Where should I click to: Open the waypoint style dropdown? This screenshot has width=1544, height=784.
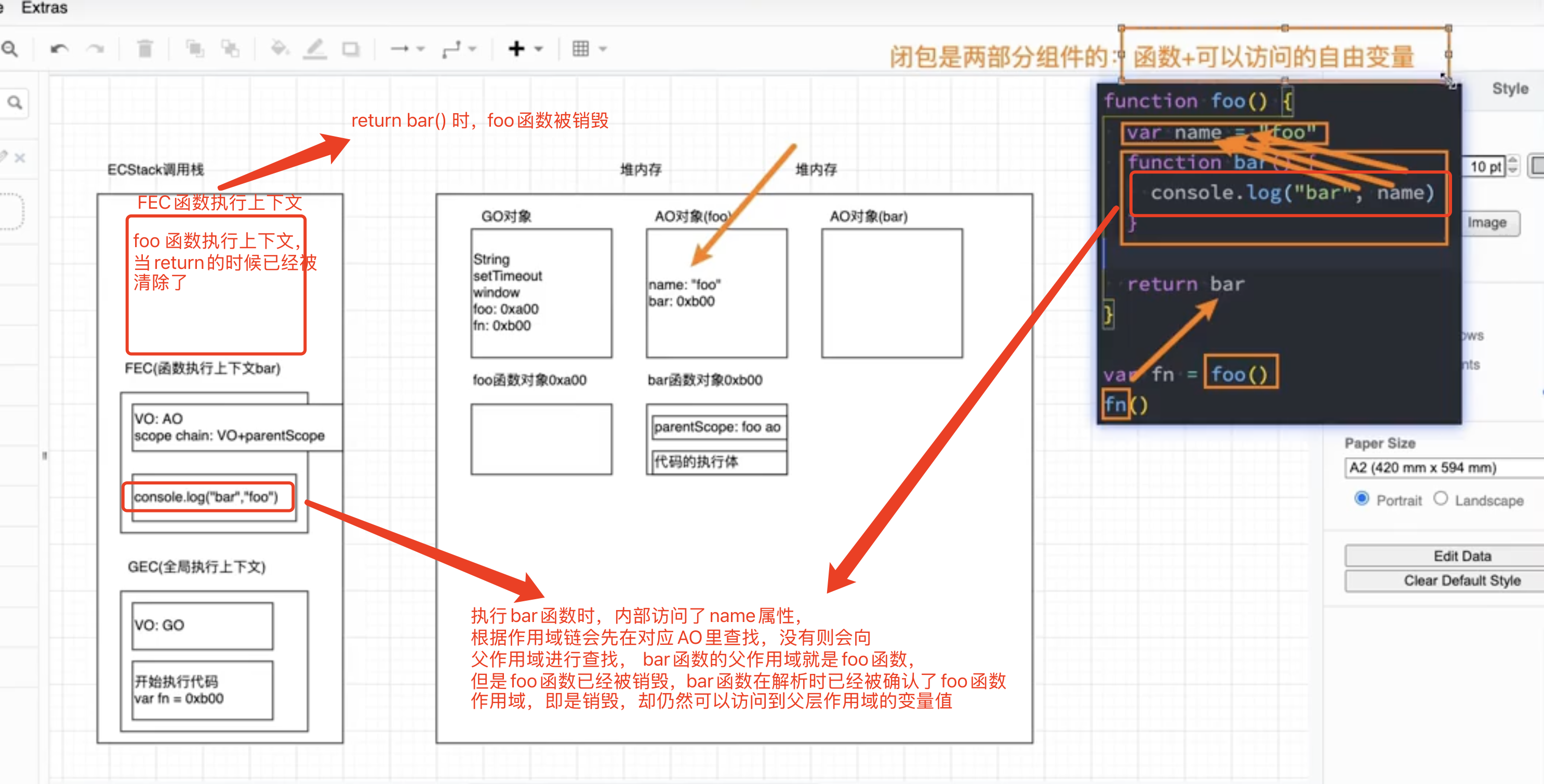tap(472, 49)
